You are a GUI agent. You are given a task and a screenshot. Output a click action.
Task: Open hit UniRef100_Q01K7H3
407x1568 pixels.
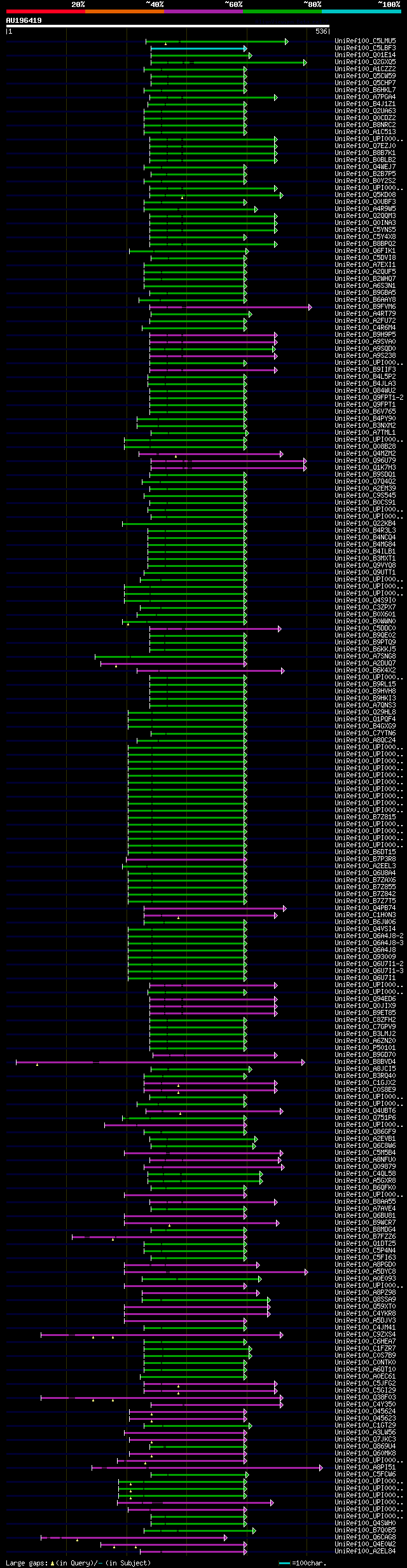[x=365, y=468]
